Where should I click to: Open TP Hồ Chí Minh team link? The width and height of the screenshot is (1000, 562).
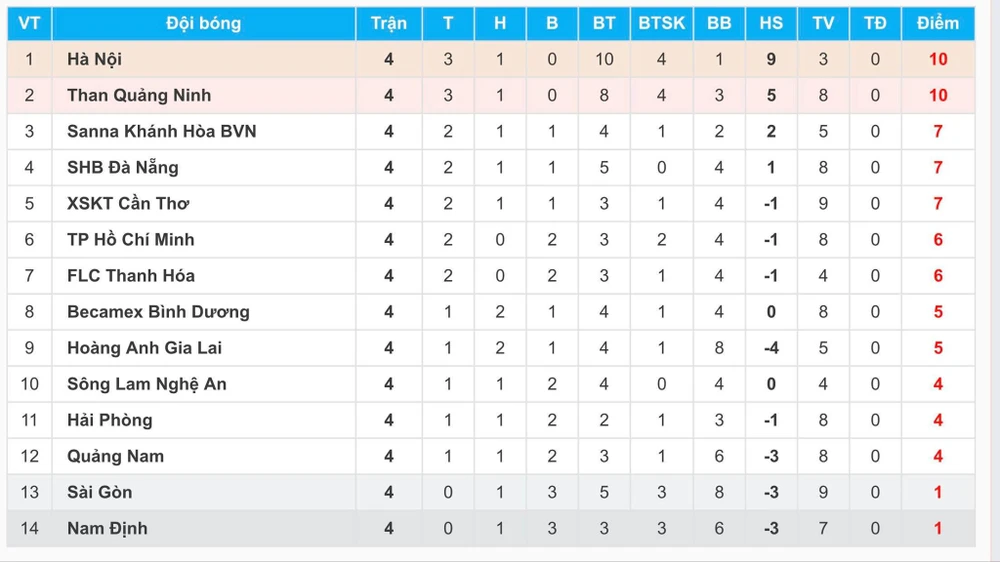[130, 239]
